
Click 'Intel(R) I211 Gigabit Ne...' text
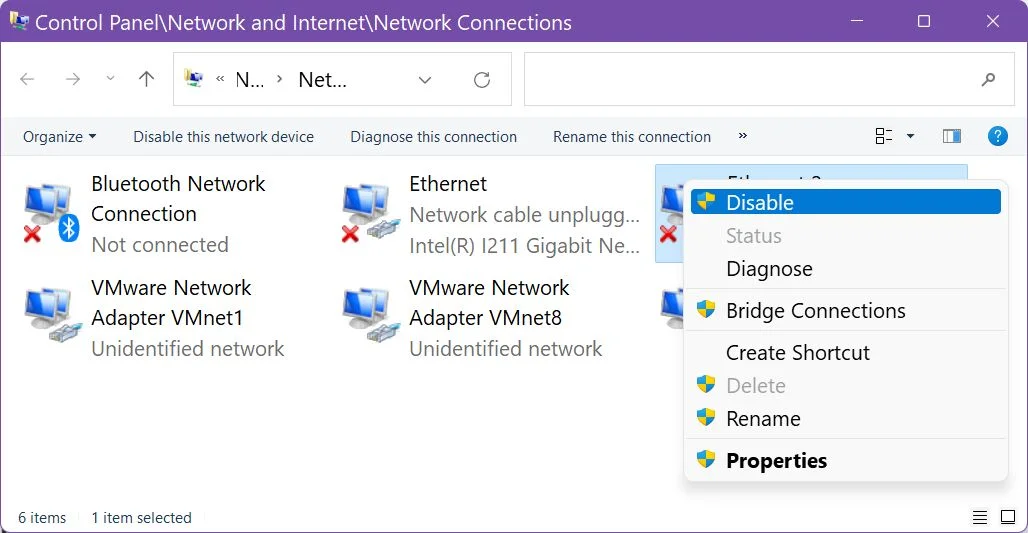(524, 245)
